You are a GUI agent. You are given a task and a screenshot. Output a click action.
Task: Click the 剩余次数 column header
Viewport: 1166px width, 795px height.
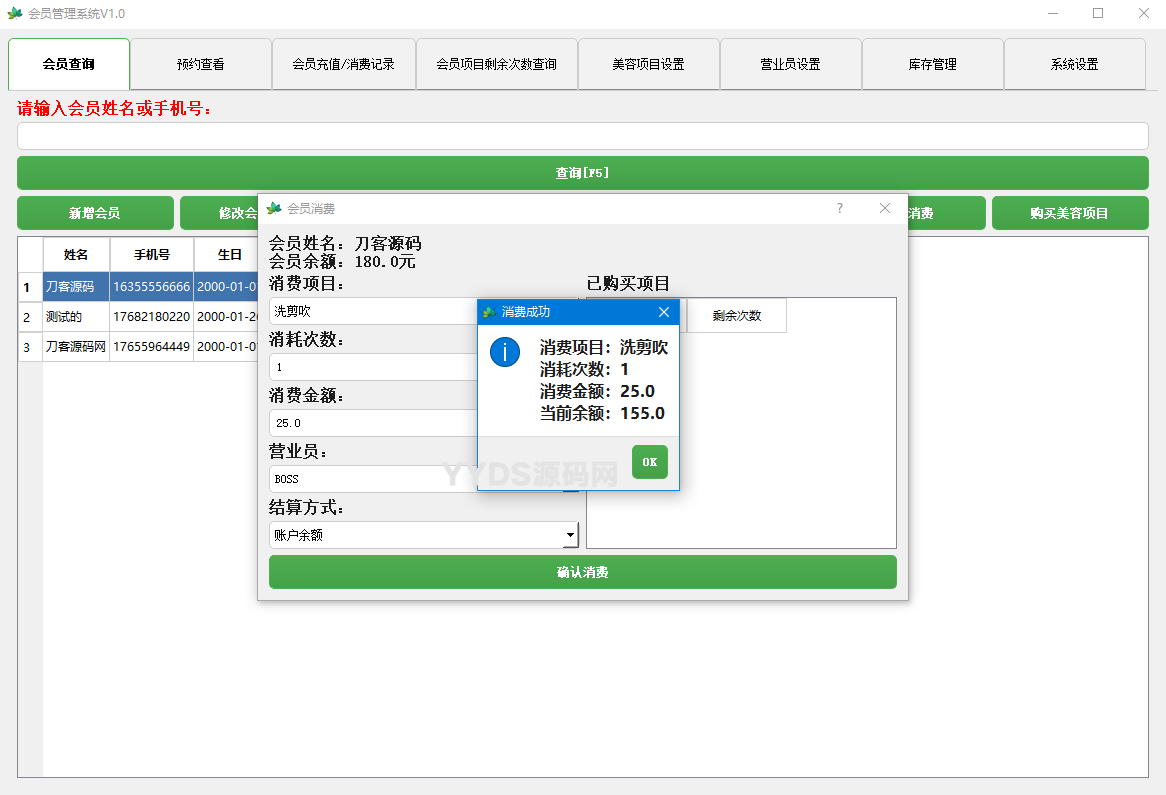(737, 315)
